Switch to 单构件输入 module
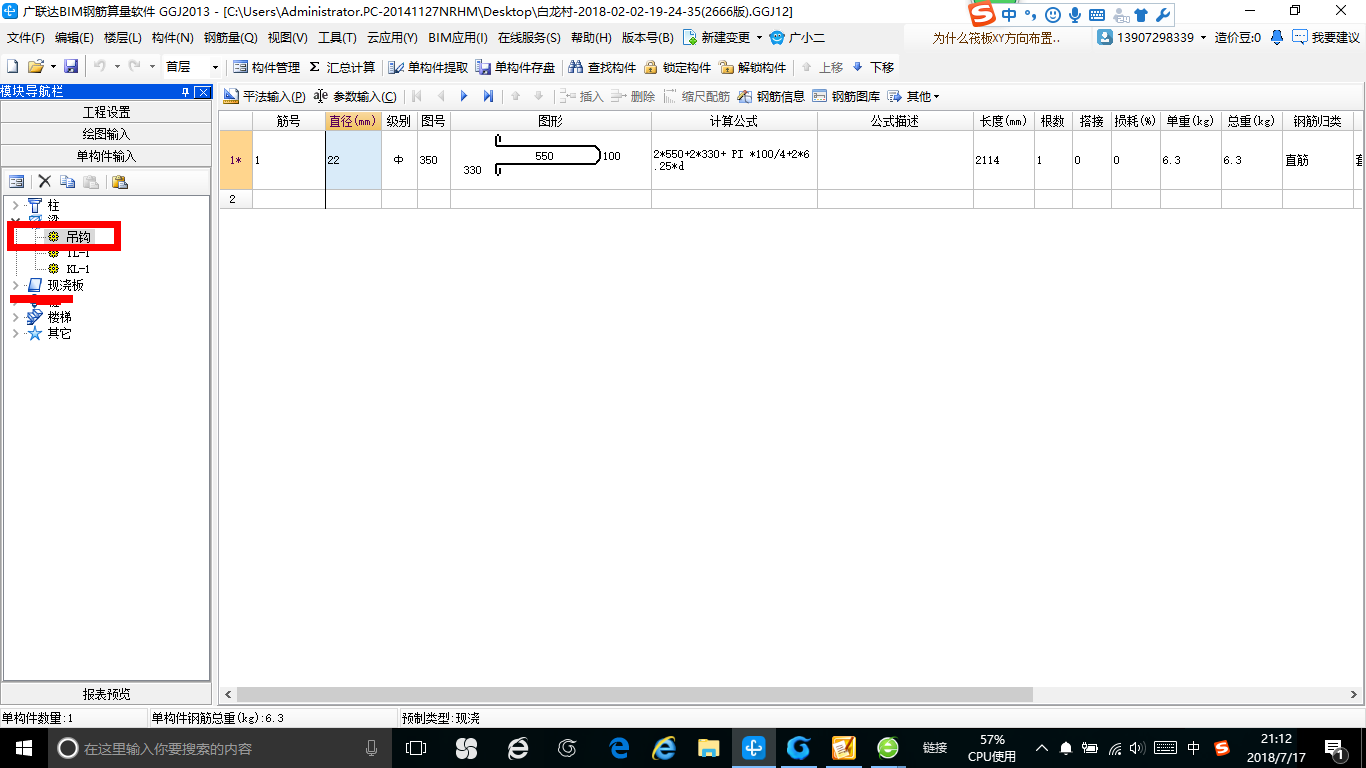The image size is (1366, 768). tap(107, 156)
